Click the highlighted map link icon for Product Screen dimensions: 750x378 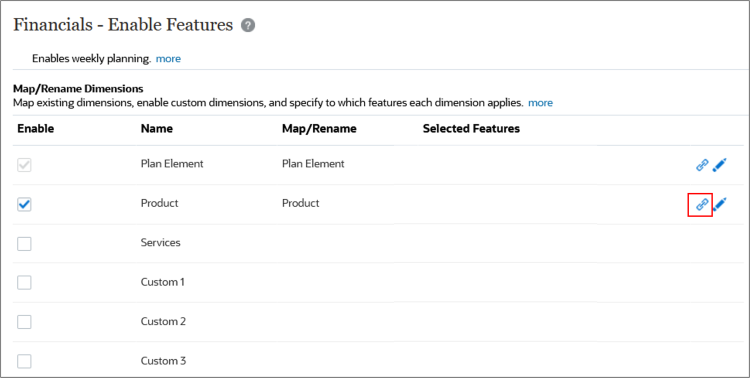point(702,205)
